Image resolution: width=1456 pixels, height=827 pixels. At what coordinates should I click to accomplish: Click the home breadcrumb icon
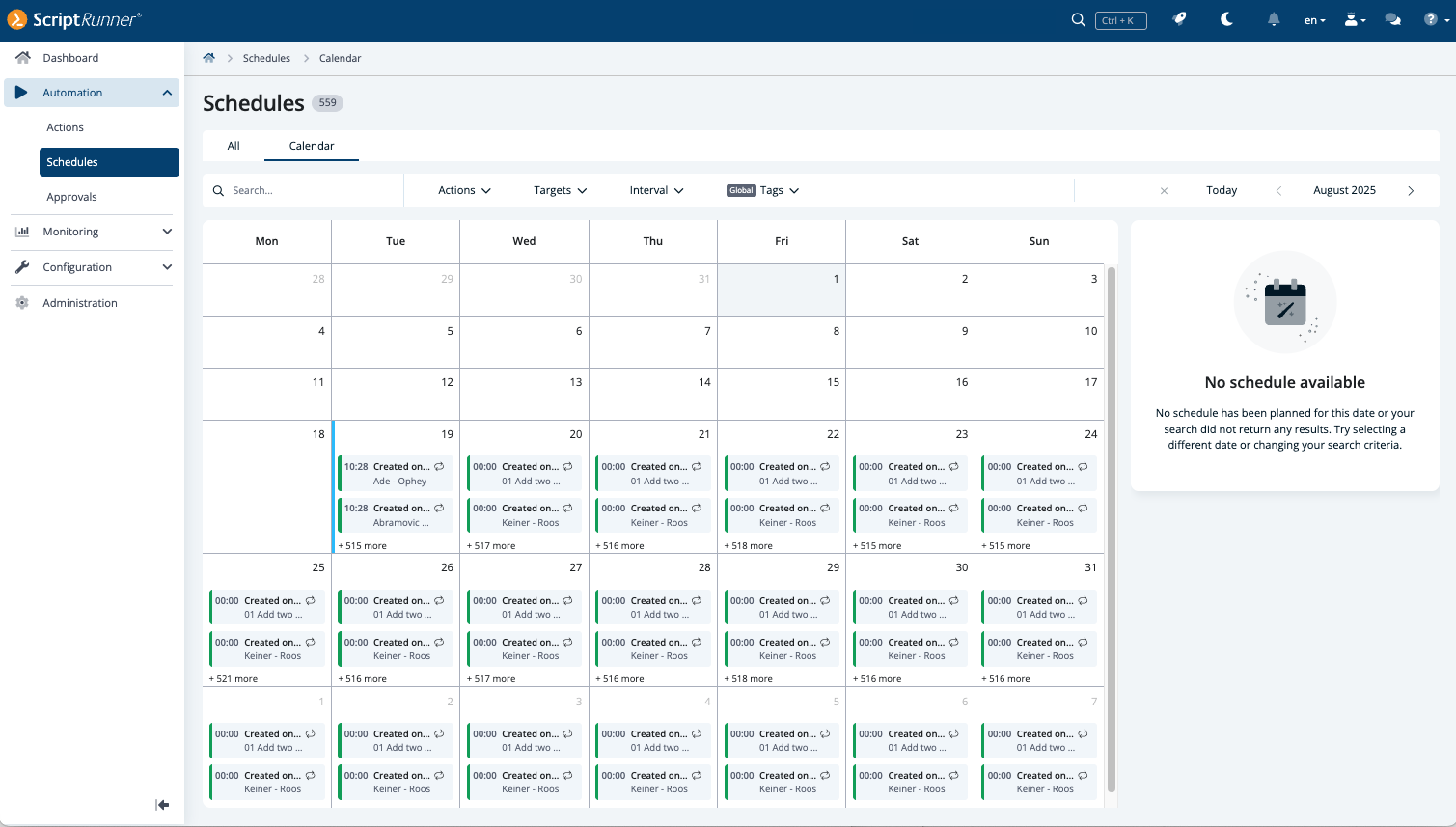click(x=208, y=58)
